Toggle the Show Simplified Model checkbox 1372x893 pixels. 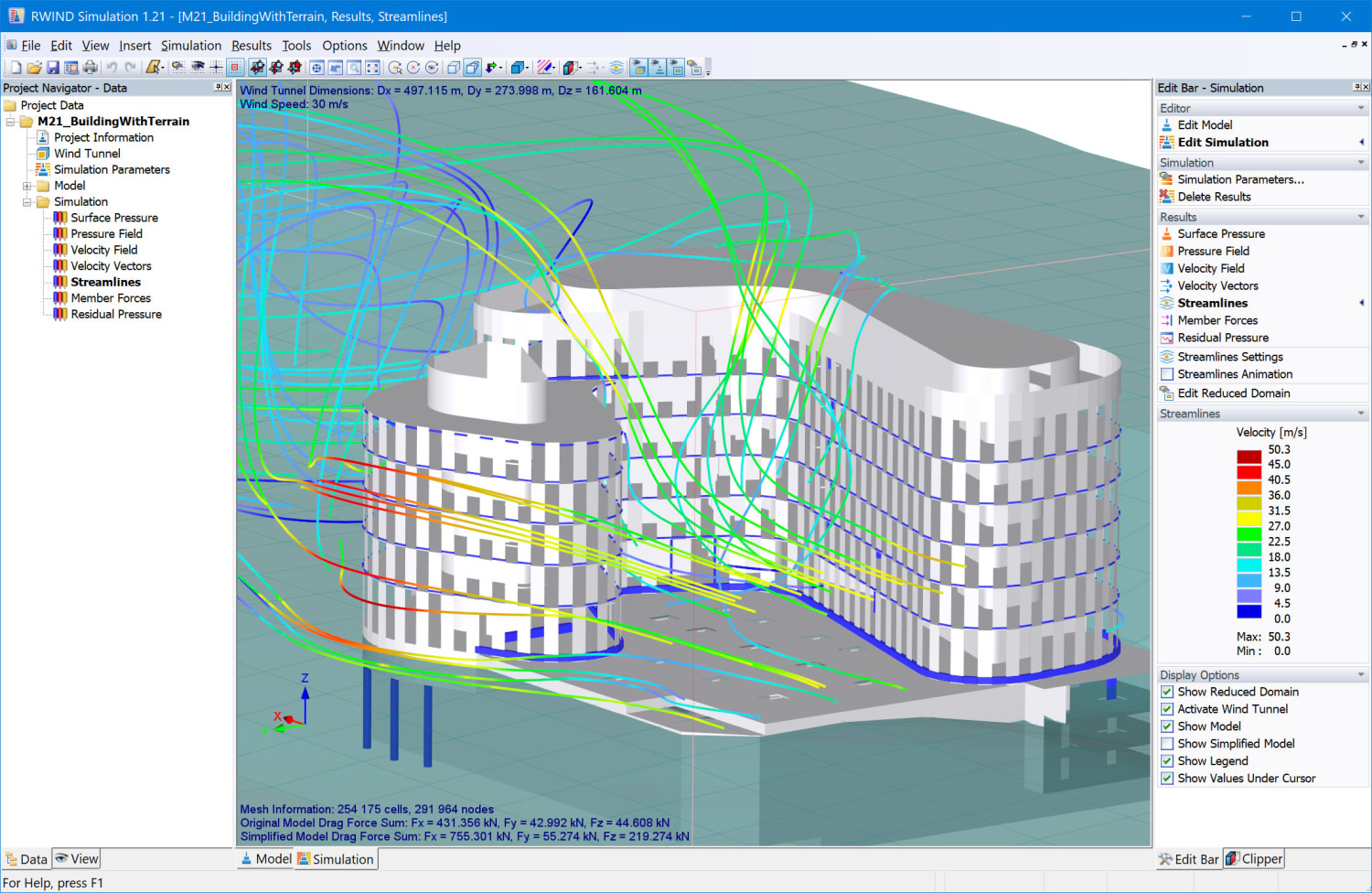(1167, 744)
